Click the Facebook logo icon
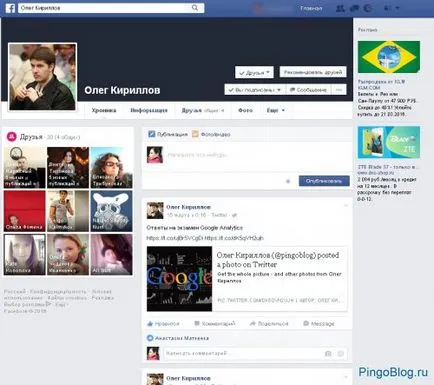The width and height of the screenshot is (434, 385). (x=10, y=8)
